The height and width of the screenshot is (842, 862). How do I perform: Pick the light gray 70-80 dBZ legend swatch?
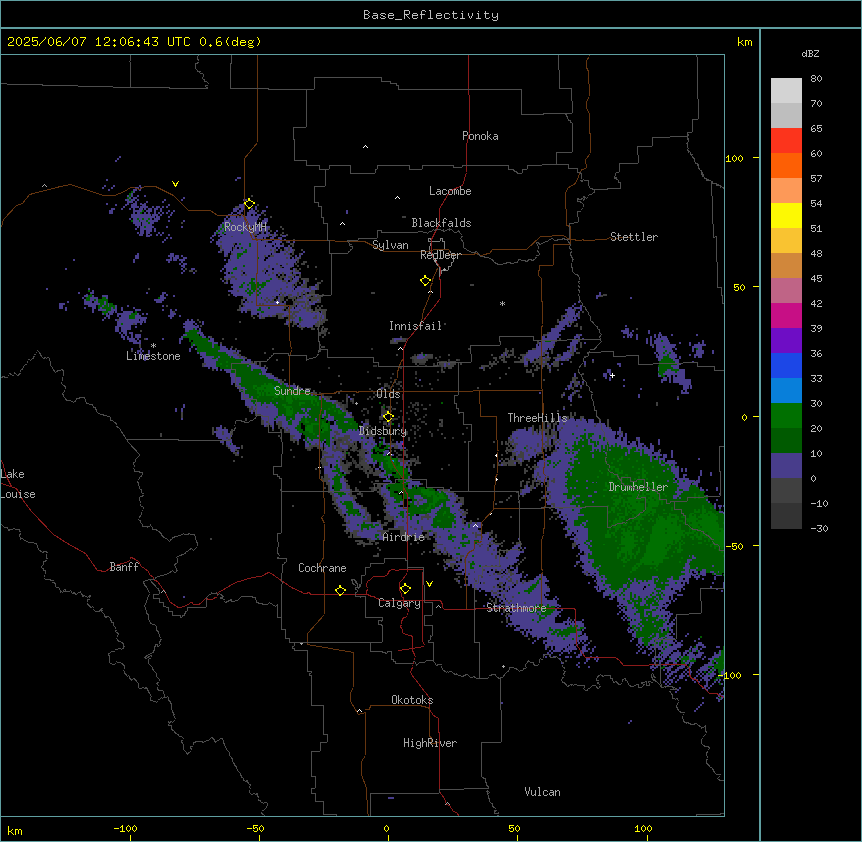click(x=786, y=91)
